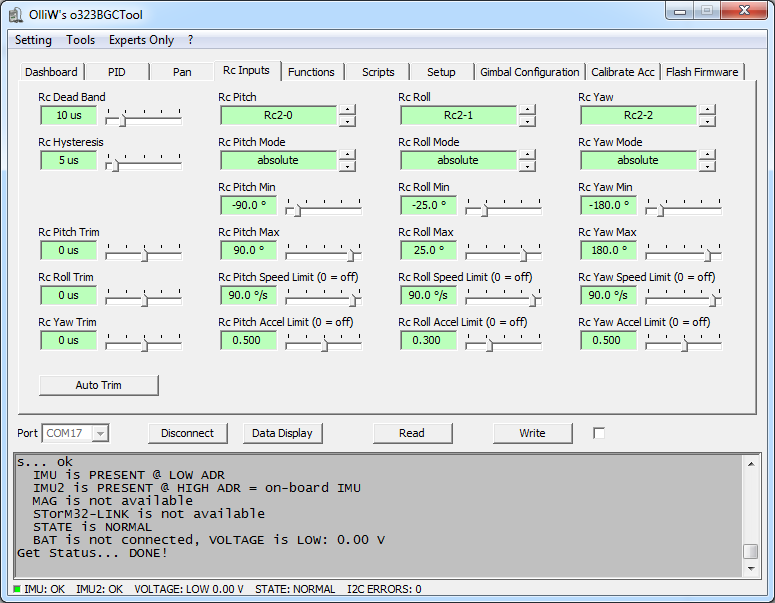This screenshot has height=603, width=775.
Task: Open the Tools menu
Action: 81,40
